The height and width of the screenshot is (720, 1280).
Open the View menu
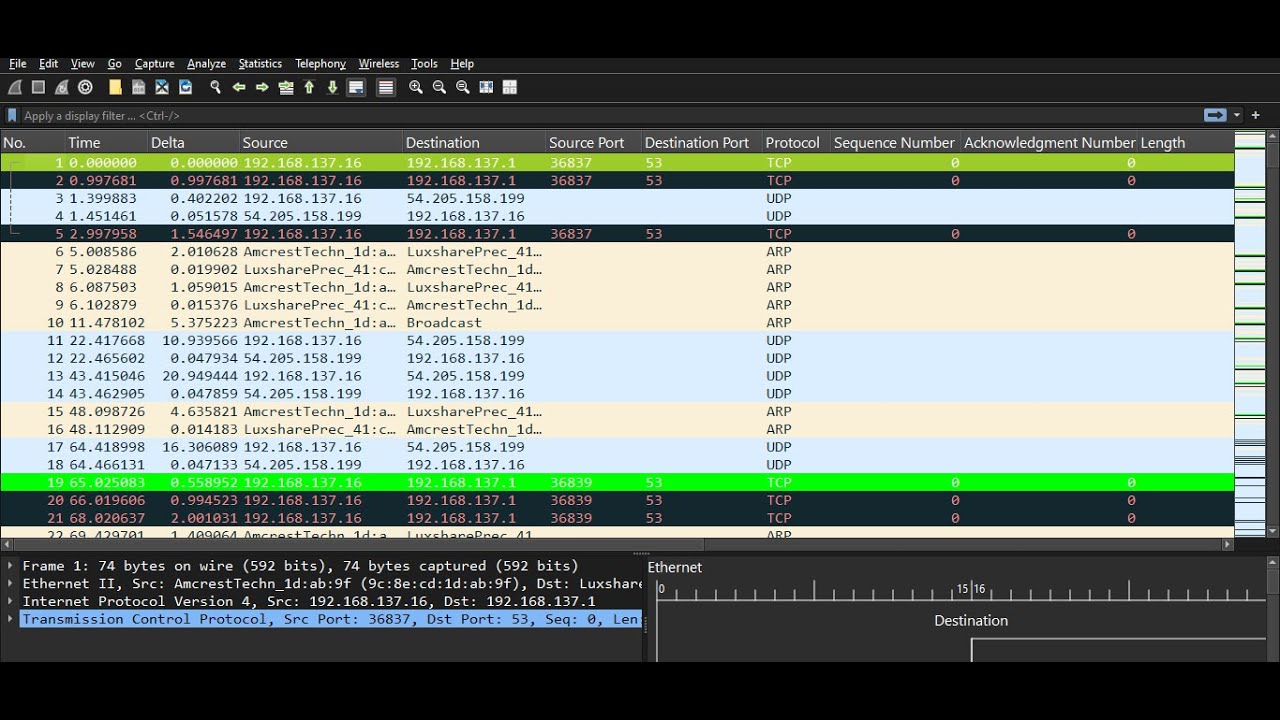83,64
